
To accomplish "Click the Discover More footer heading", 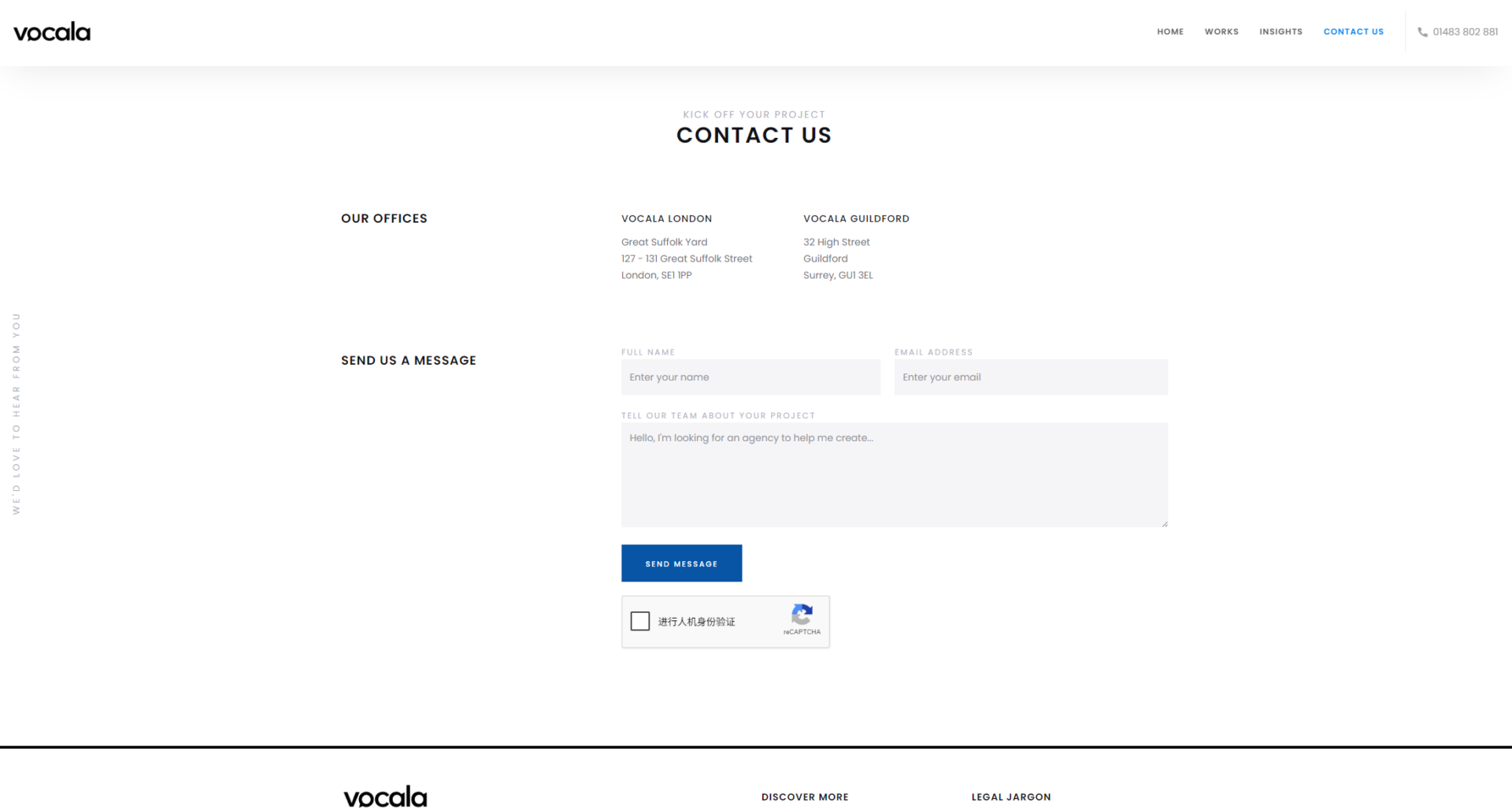I will point(805,797).
